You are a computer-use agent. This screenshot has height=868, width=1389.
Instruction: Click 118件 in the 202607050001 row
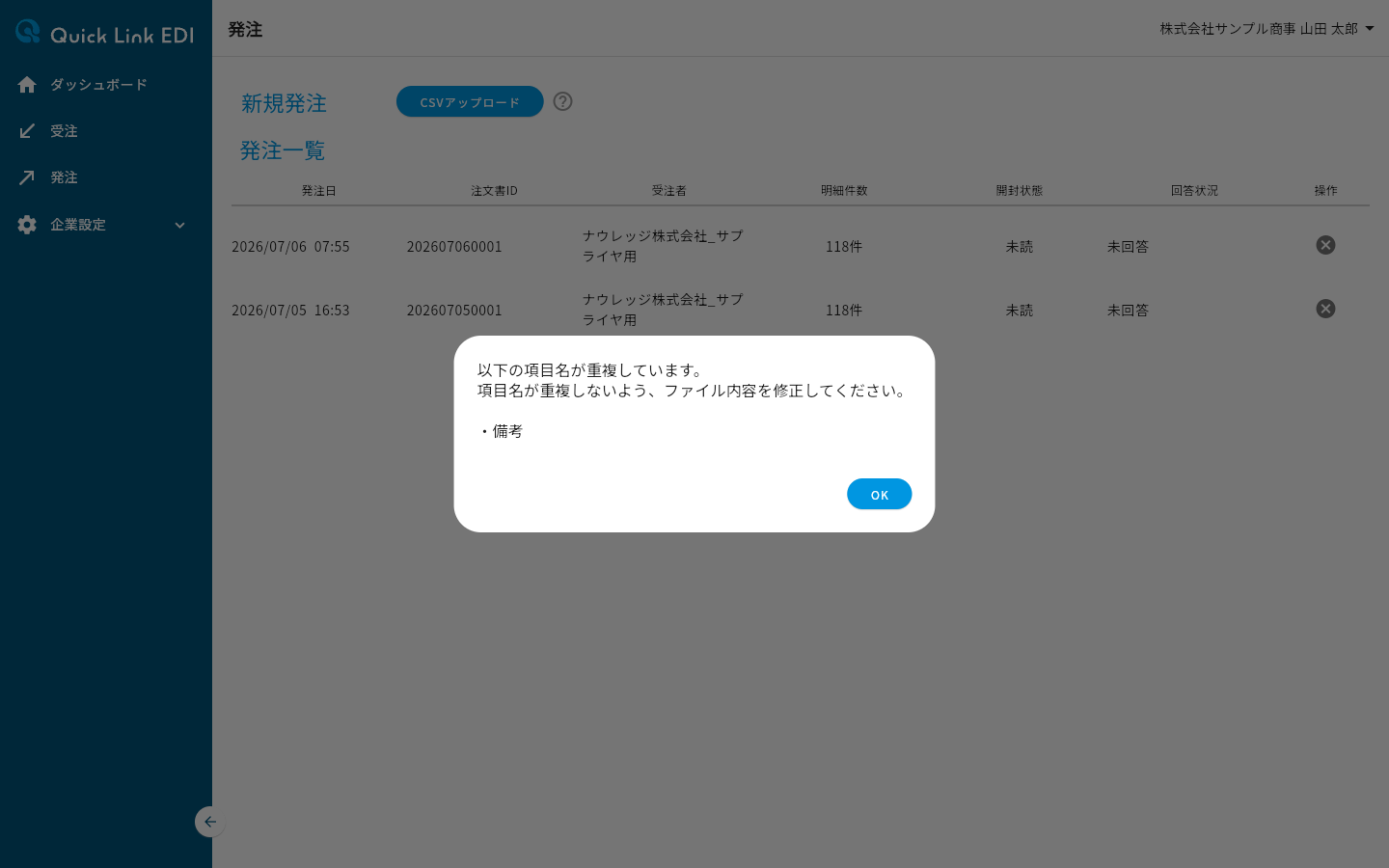pyautogui.click(x=844, y=311)
